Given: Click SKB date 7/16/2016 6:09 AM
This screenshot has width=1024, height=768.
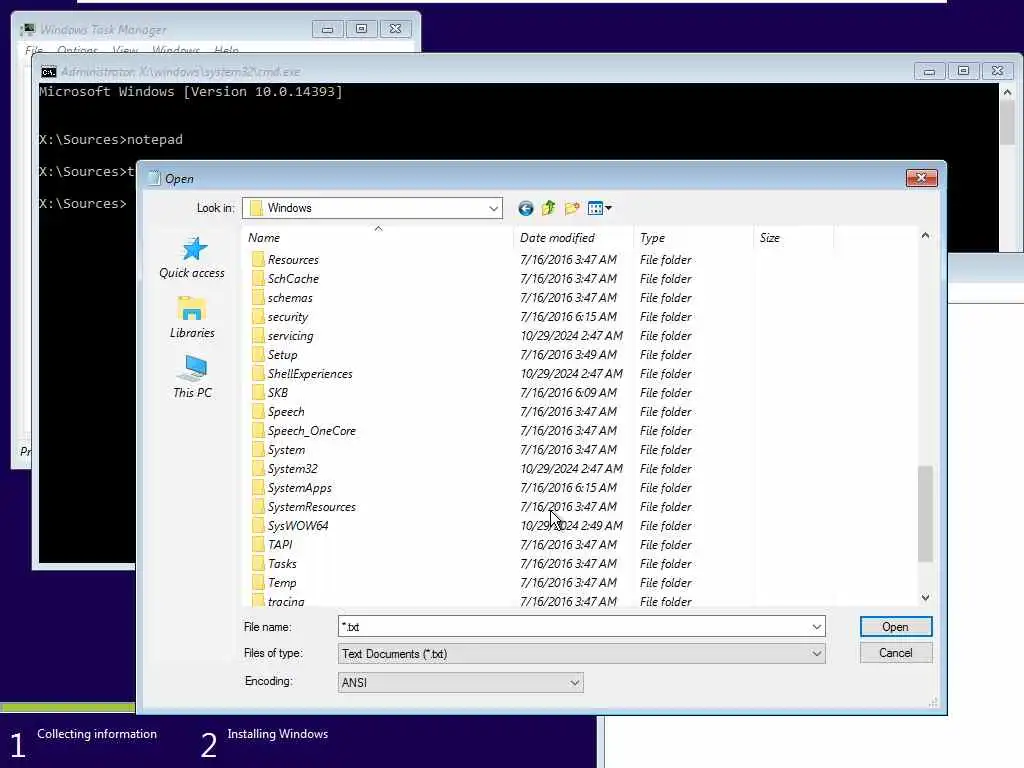Looking at the screenshot, I should 568,392.
